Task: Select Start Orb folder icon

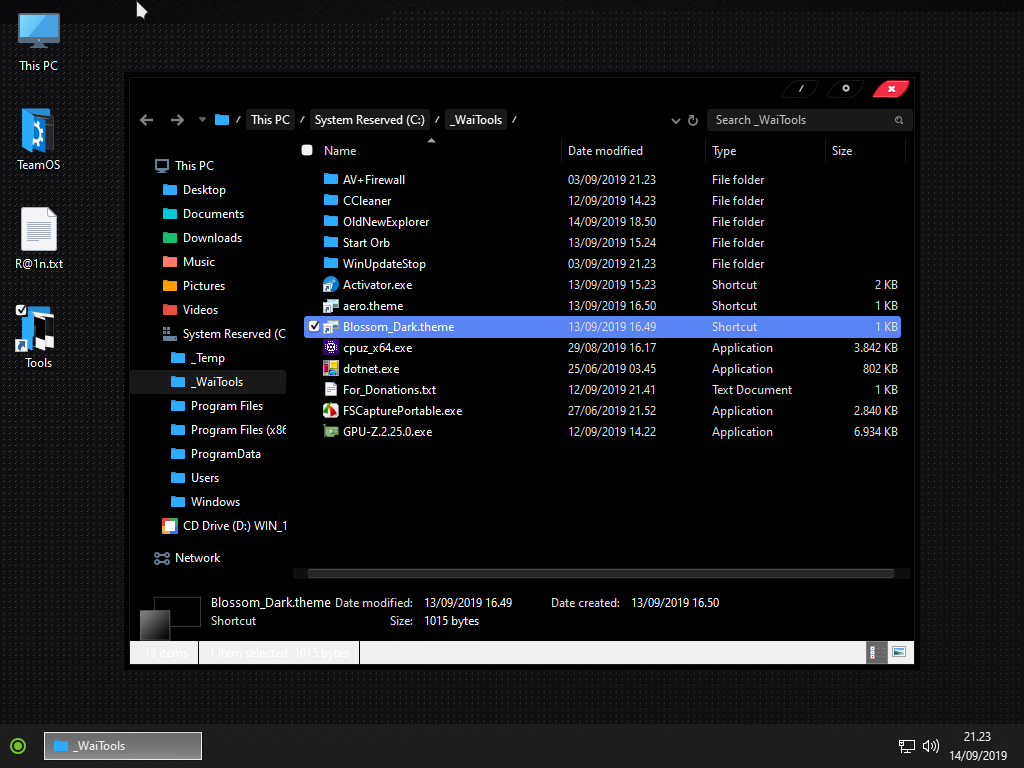Action: point(331,242)
